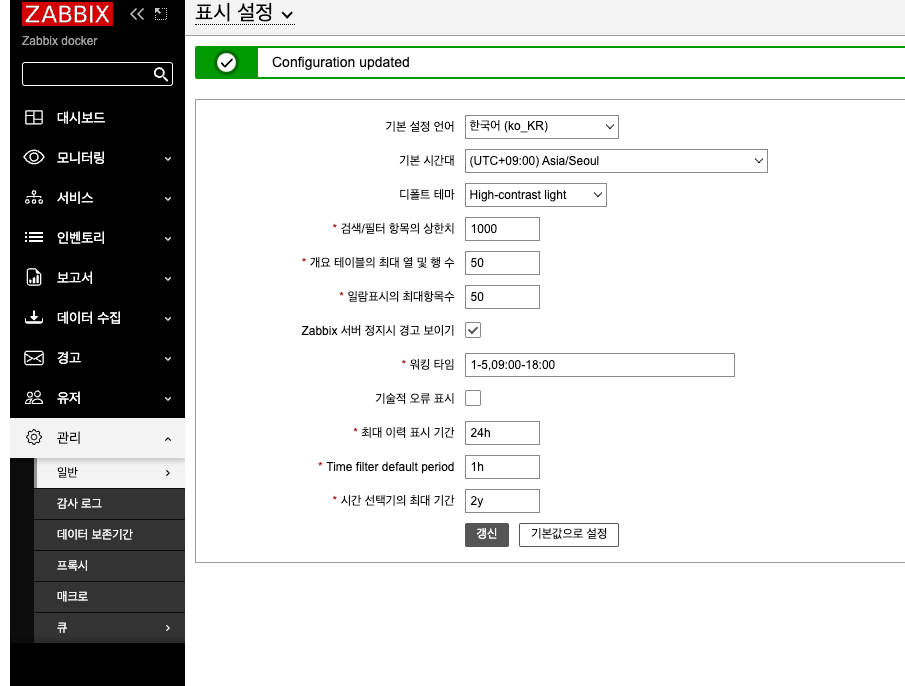Image resolution: width=905 pixels, height=686 pixels.
Task: Expand 인벤토리 menu chevron
Action: [168, 238]
